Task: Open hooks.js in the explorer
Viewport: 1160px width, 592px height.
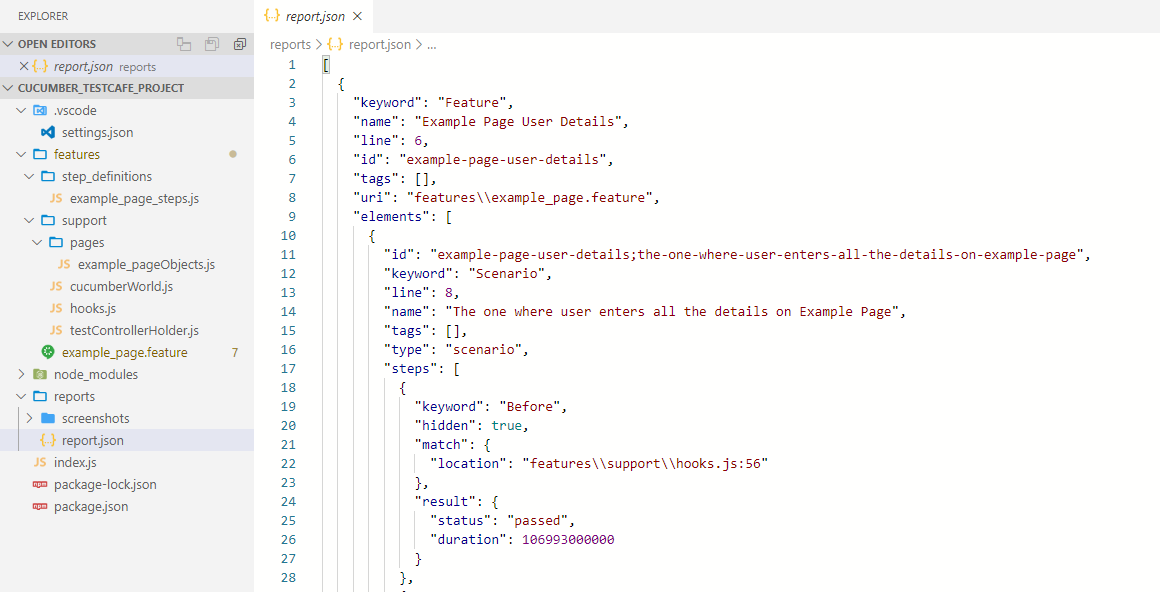Action: click(93, 309)
